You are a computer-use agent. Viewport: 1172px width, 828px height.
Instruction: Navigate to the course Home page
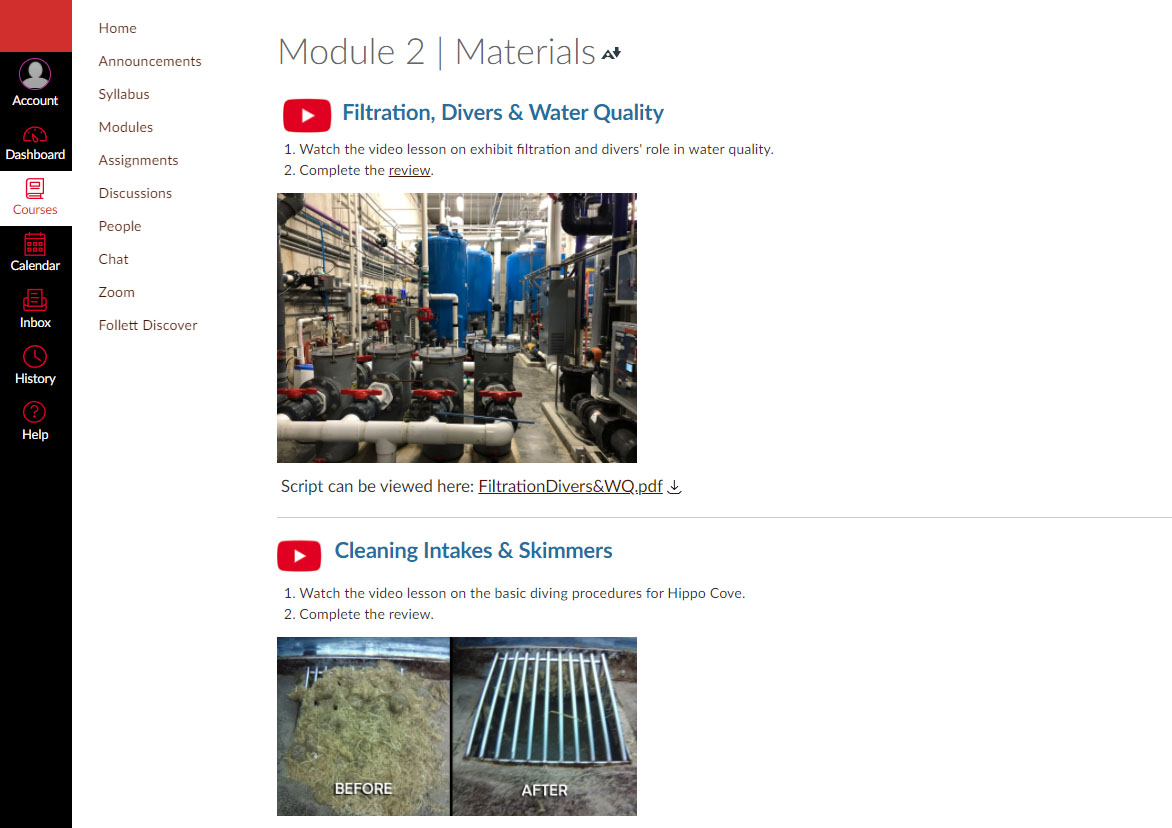click(118, 28)
